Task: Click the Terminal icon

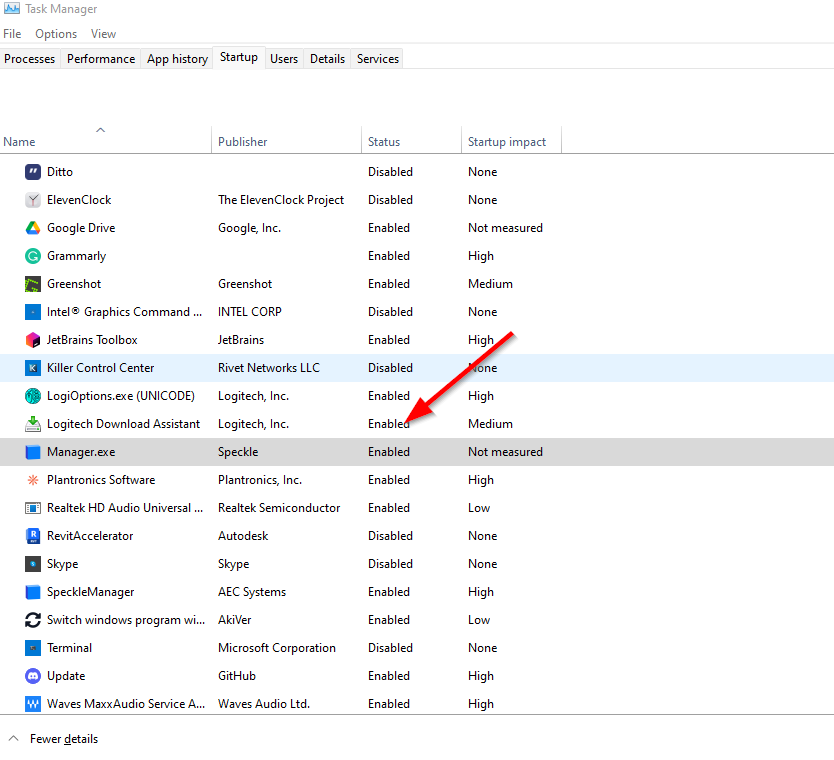Action: point(33,648)
